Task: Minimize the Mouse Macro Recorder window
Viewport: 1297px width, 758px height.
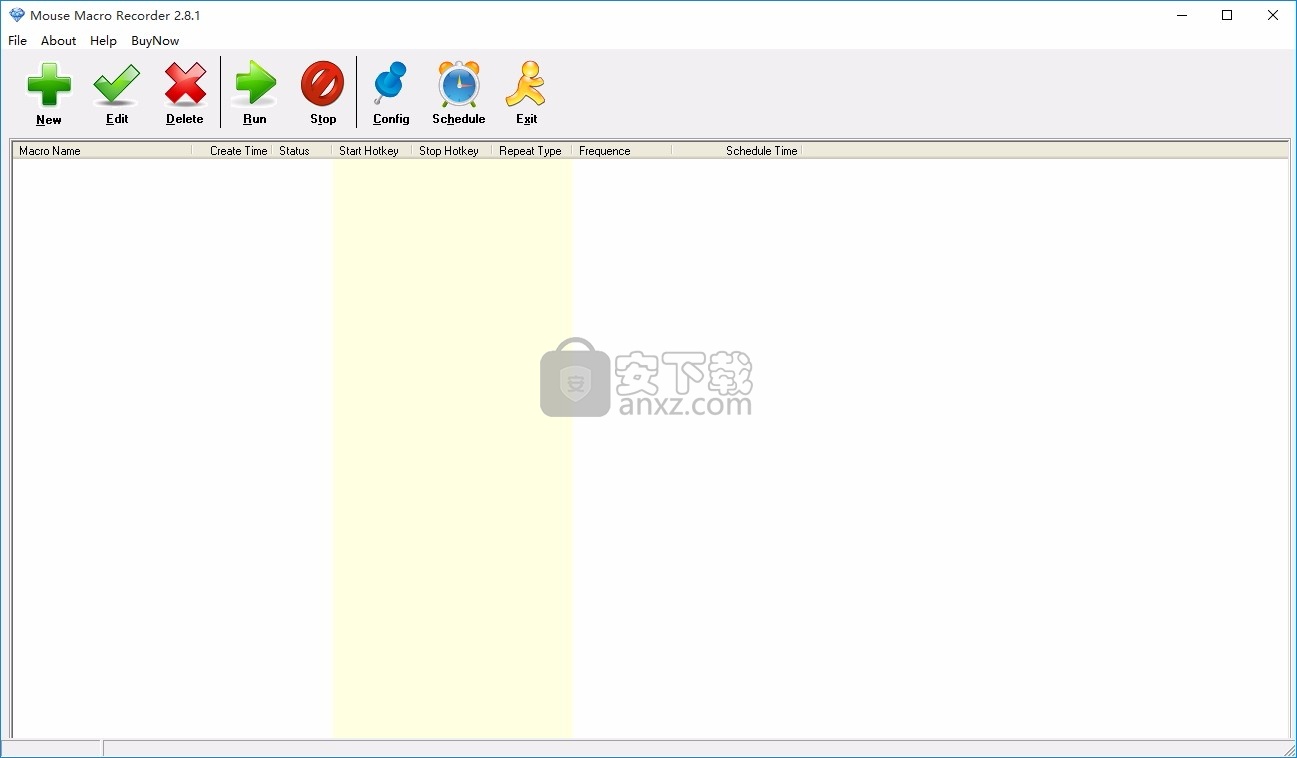Action: (1181, 15)
